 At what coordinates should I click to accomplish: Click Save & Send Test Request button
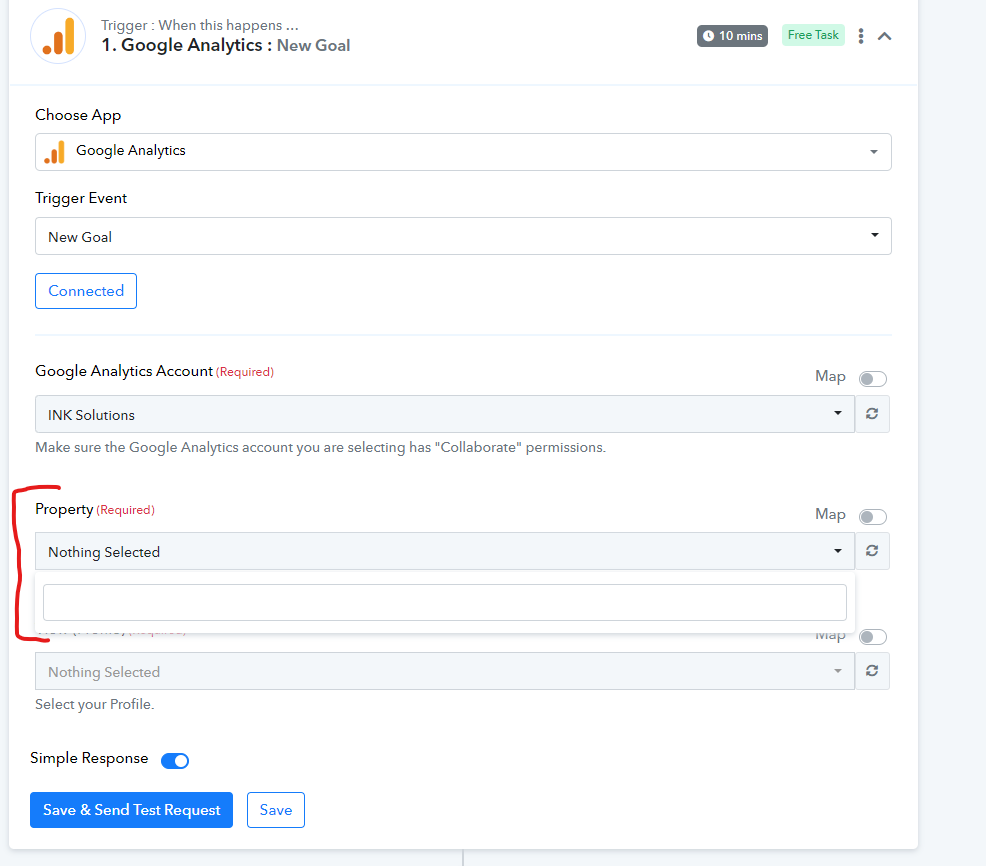[131, 810]
